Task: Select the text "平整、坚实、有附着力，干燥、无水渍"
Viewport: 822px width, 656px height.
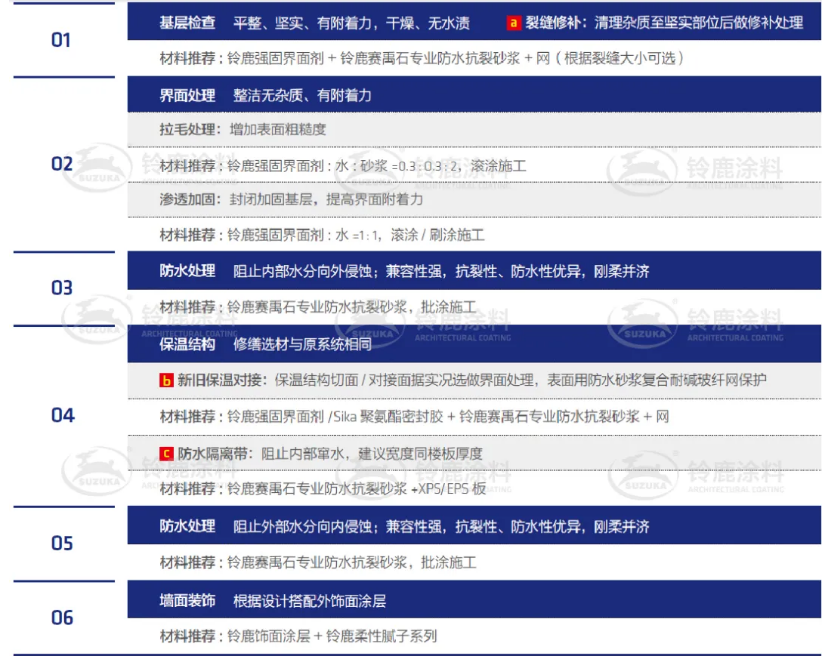Action: [x=351, y=23]
